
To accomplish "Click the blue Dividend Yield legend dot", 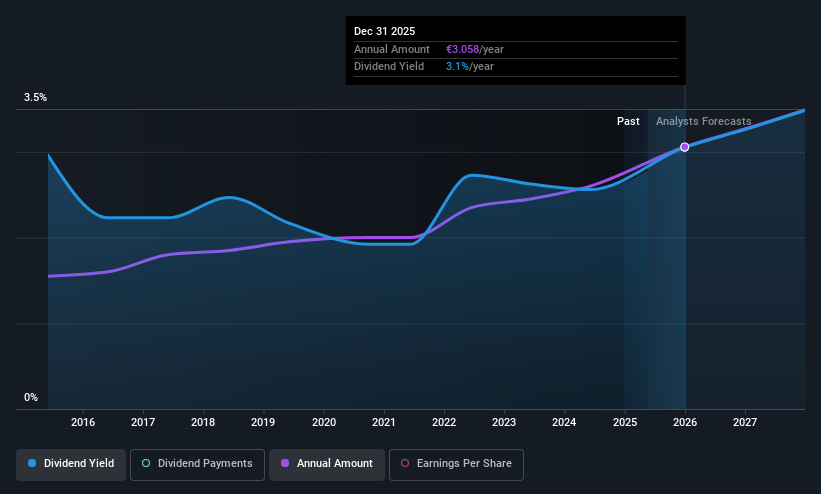I will [x=32, y=463].
